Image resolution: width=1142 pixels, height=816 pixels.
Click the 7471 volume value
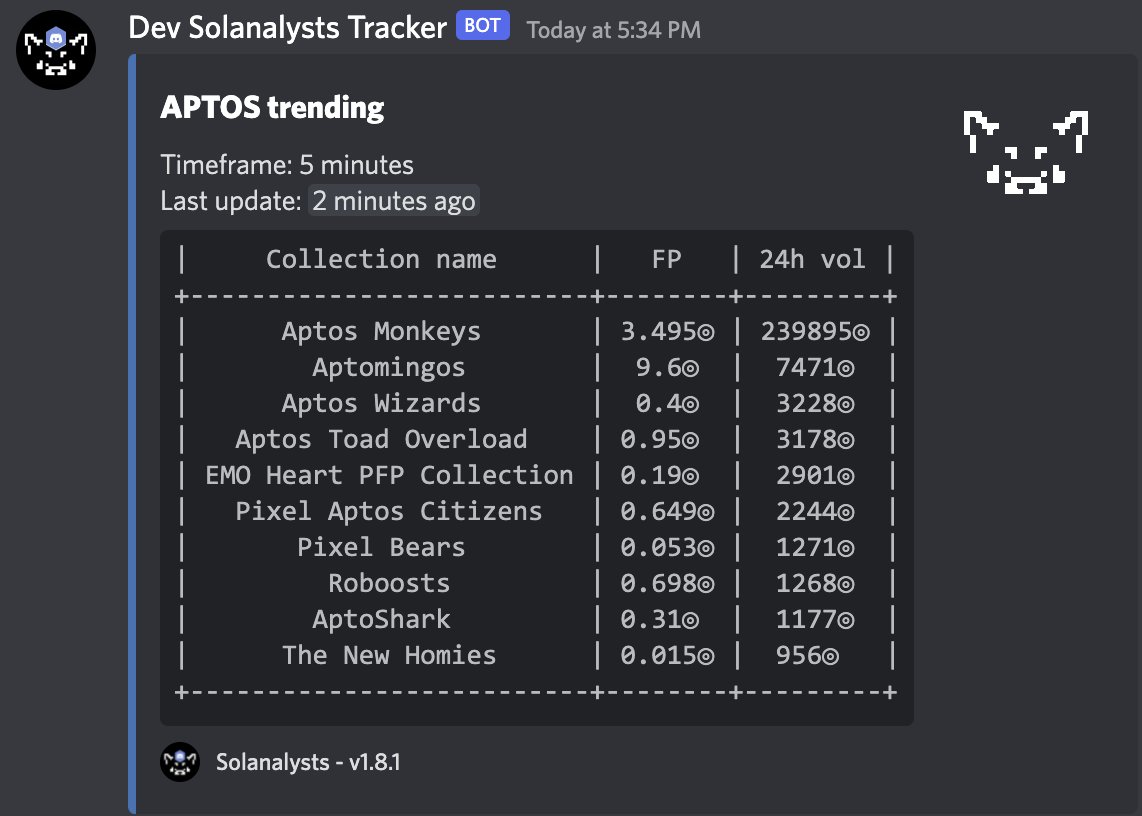815,367
